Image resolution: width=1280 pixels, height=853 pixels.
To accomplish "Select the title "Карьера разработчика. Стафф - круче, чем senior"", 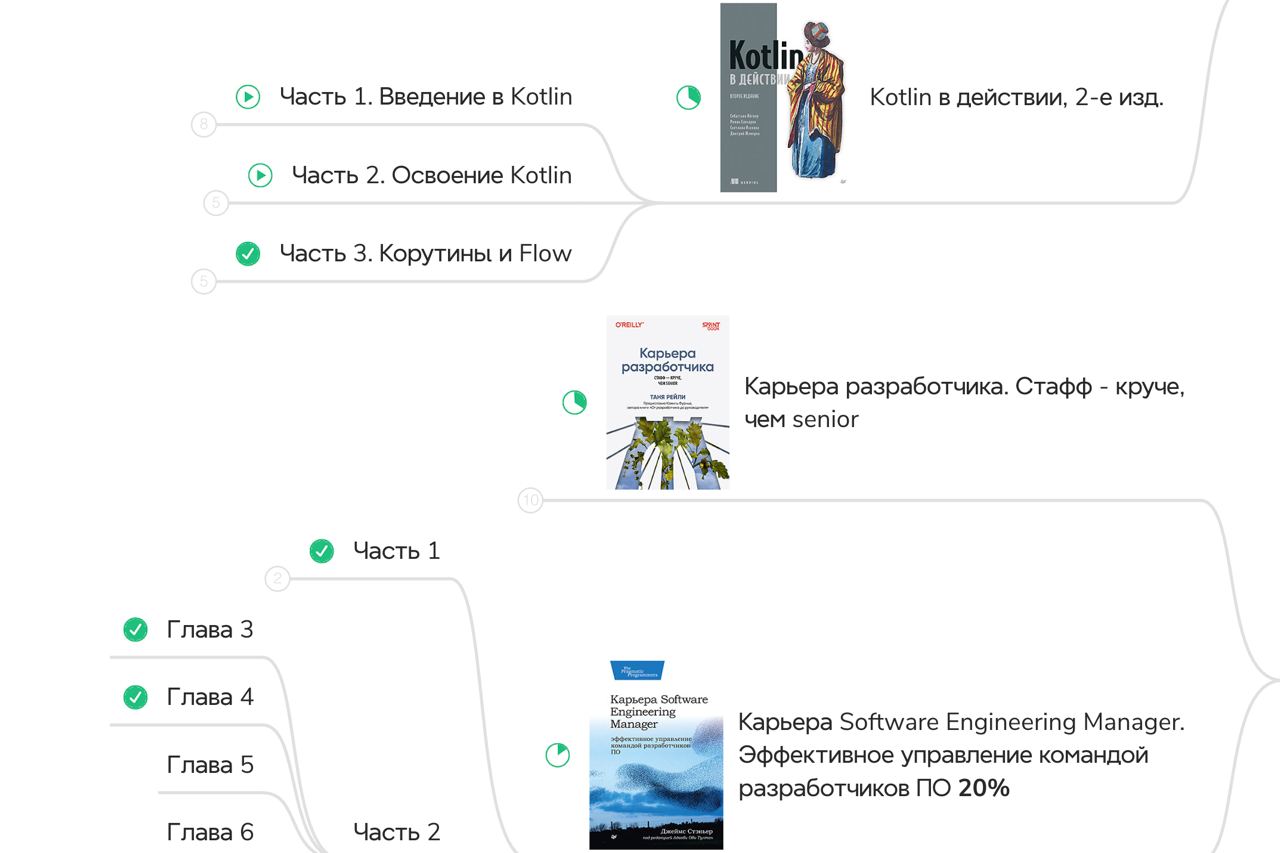I will coord(965,403).
